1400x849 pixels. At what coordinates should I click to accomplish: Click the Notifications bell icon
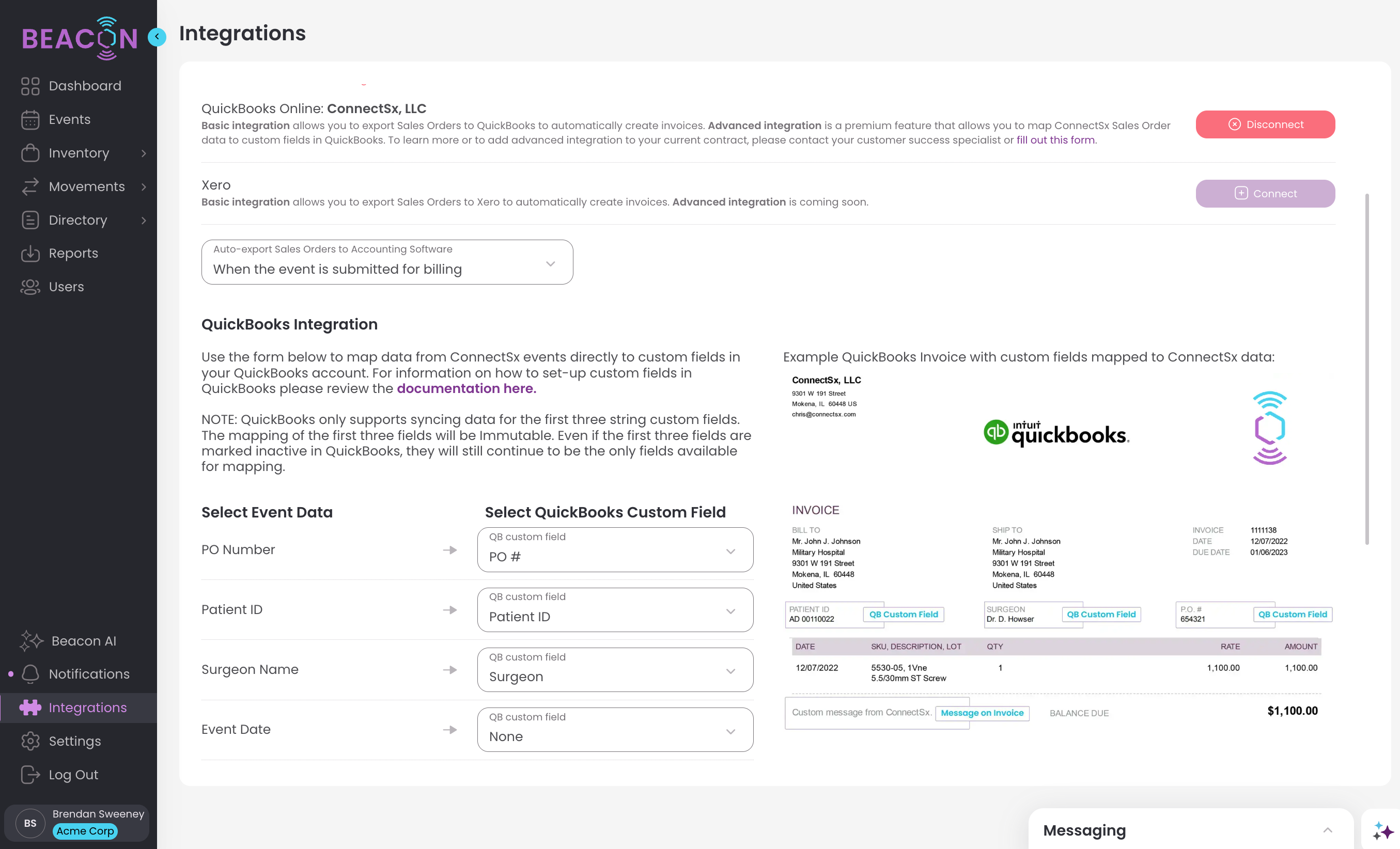30,674
